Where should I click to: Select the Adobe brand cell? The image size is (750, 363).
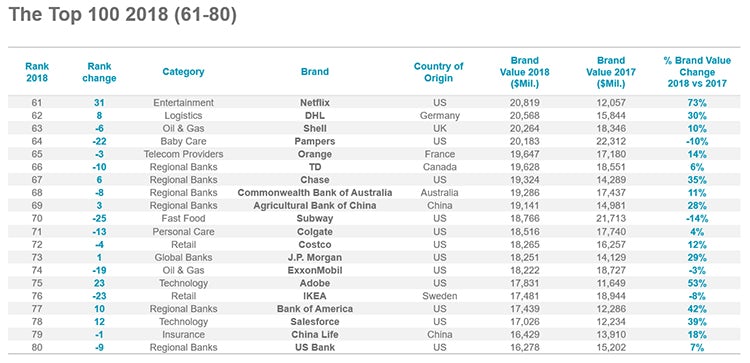[x=315, y=283]
